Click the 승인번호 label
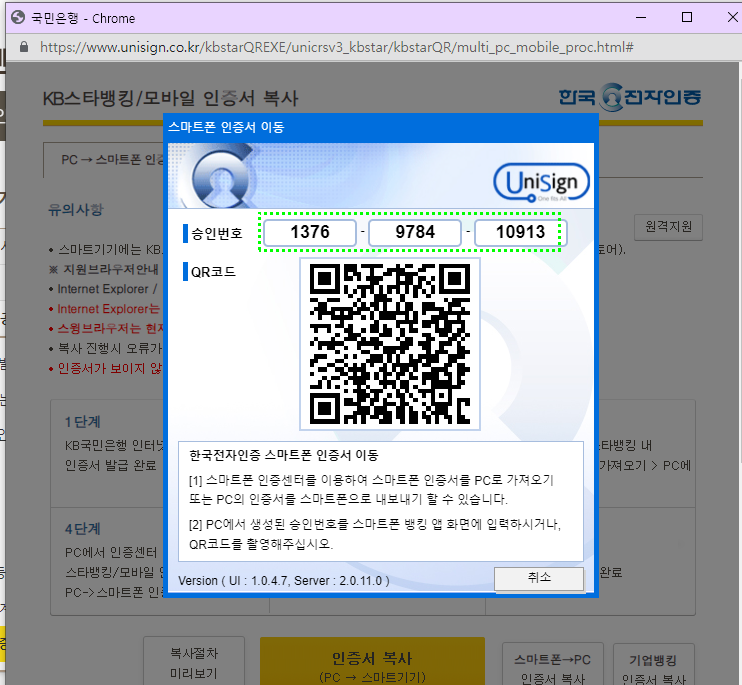The height and width of the screenshot is (685, 742). pos(217,233)
